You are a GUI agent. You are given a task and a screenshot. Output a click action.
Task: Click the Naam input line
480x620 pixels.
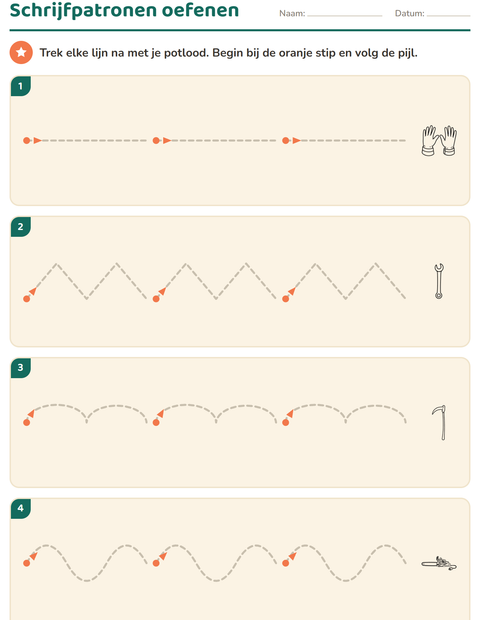pos(345,16)
